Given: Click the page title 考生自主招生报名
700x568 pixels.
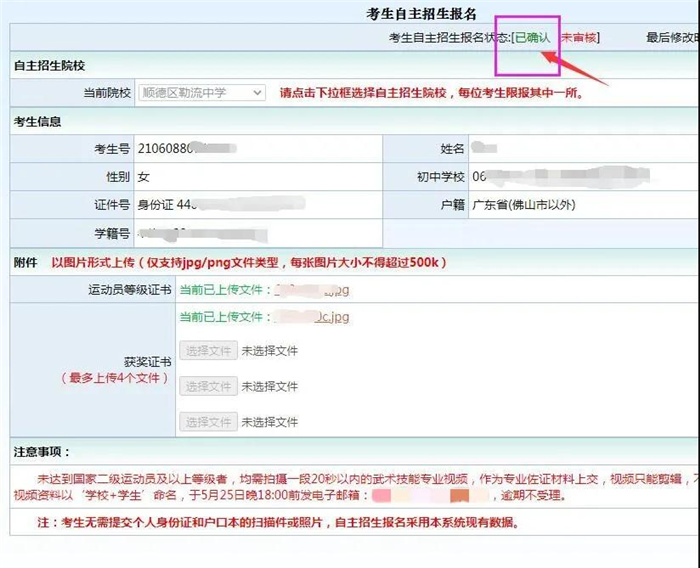Looking at the screenshot, I should pyautogui.click(x=421, y=14).
